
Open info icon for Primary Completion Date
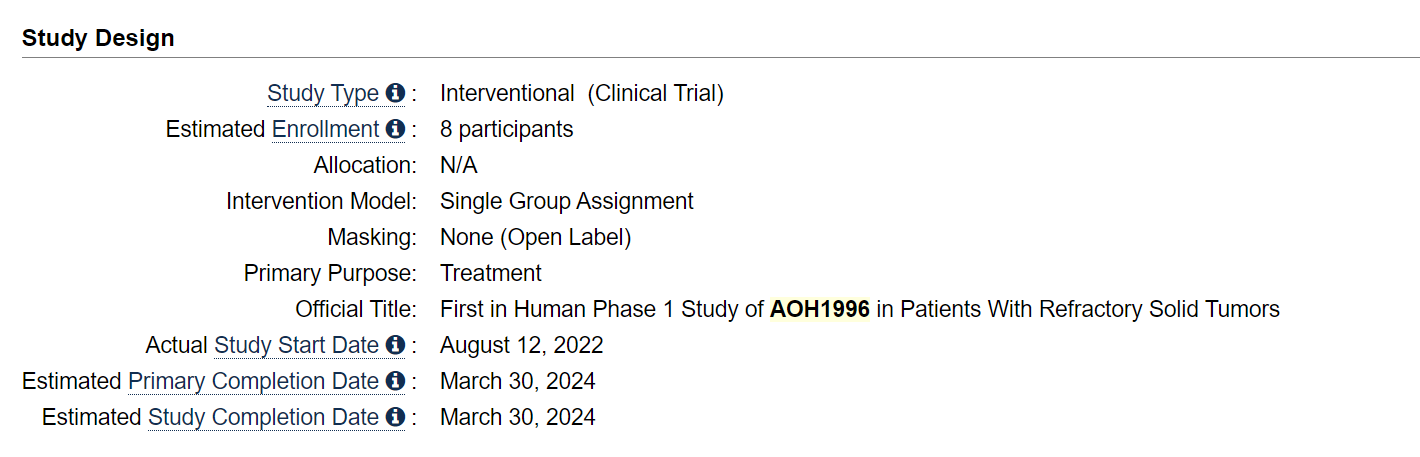click(x=395, y=381)
